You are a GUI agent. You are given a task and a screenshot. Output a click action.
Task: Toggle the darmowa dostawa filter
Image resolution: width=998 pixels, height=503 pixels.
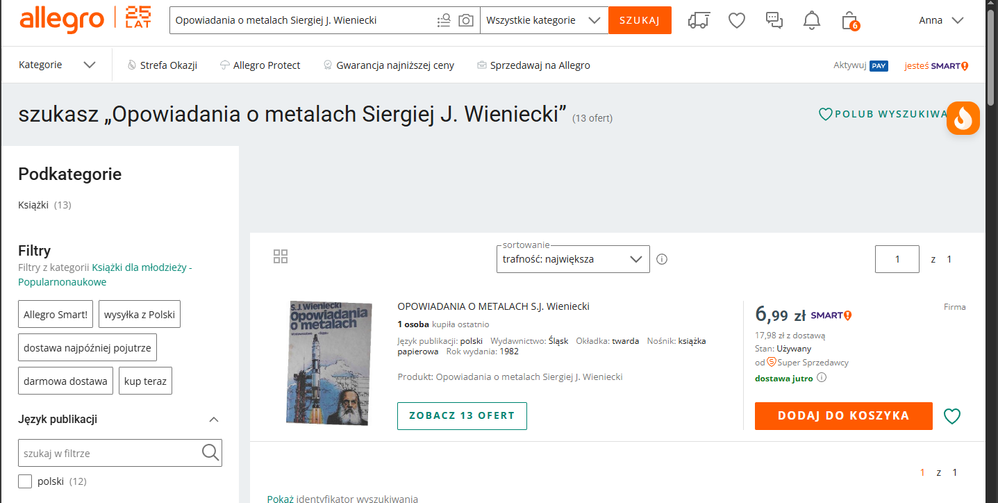coord(64,381)
